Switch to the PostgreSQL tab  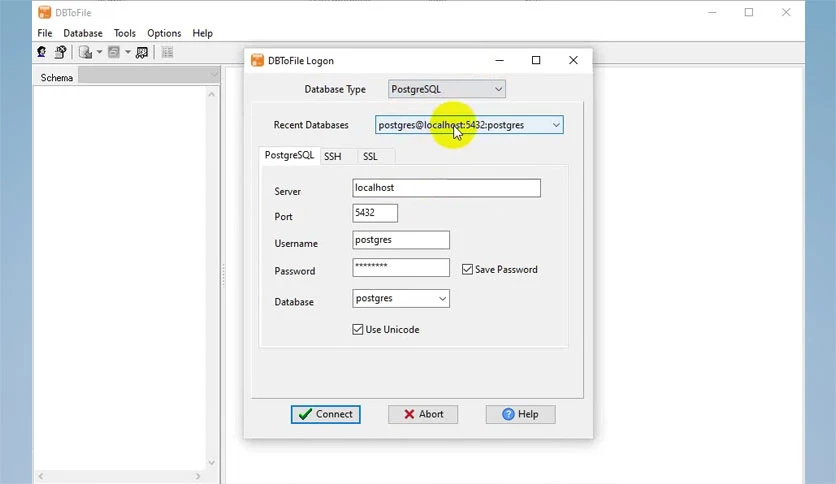(290, 155)
